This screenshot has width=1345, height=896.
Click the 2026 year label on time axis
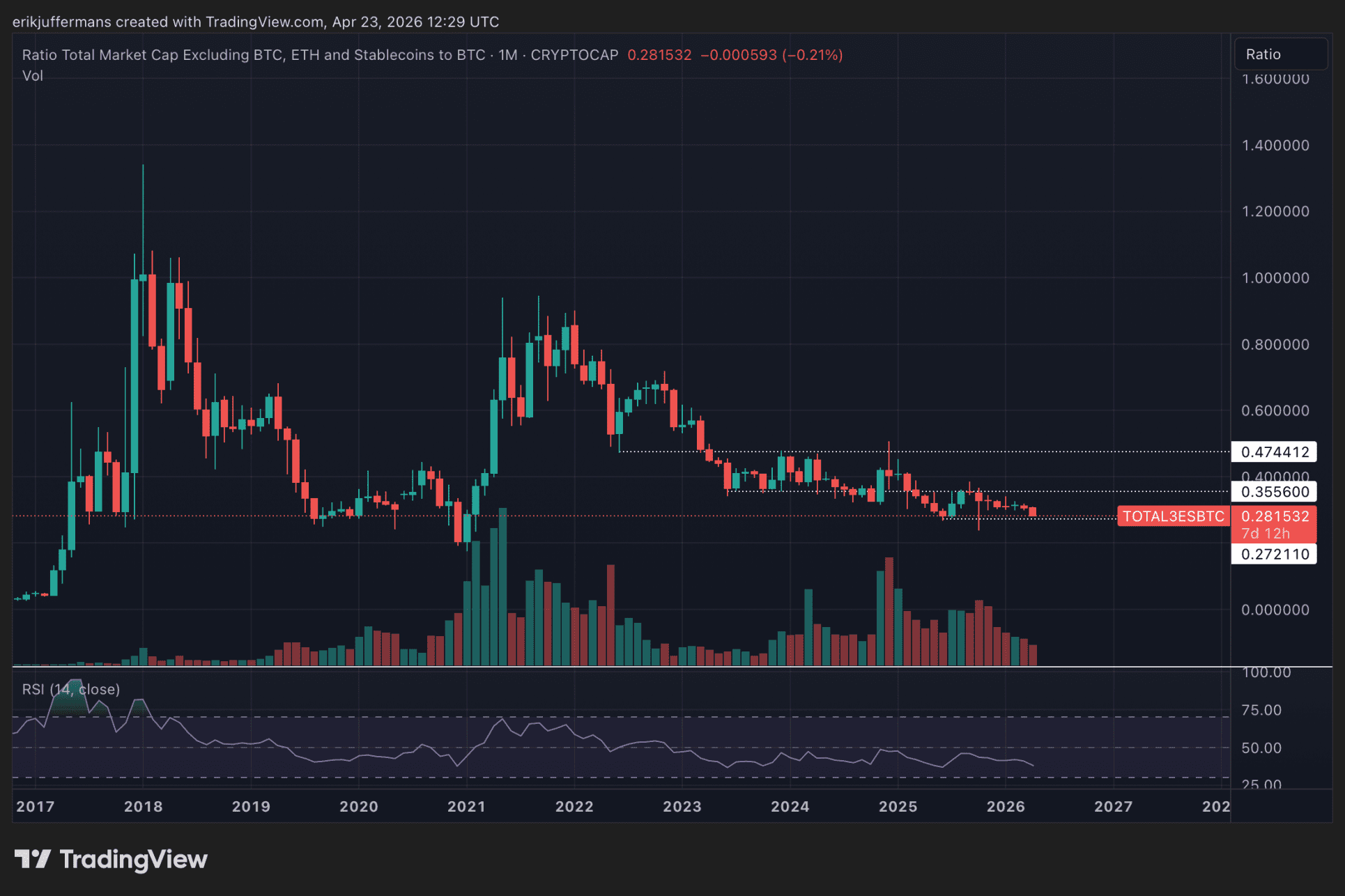[x=1006, y=806]
